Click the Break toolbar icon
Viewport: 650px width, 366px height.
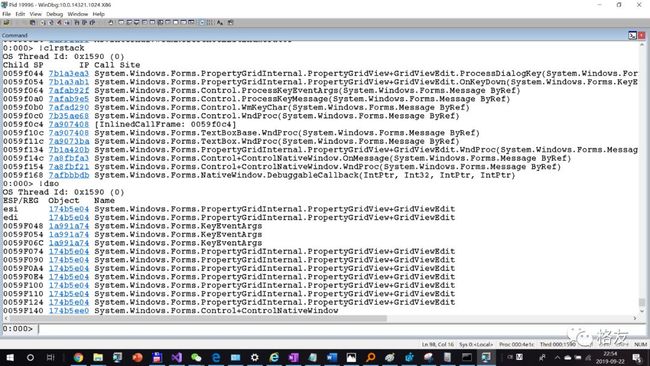67,22
